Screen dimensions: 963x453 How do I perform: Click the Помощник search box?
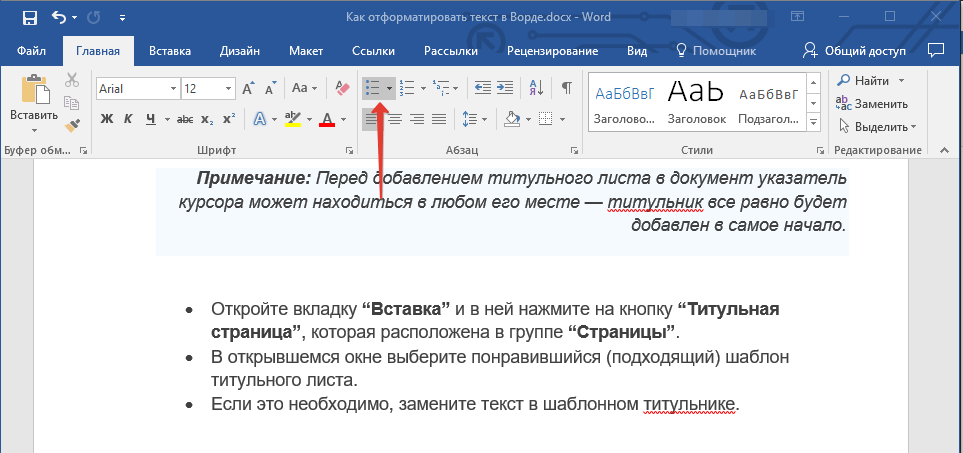pos(716,51)
